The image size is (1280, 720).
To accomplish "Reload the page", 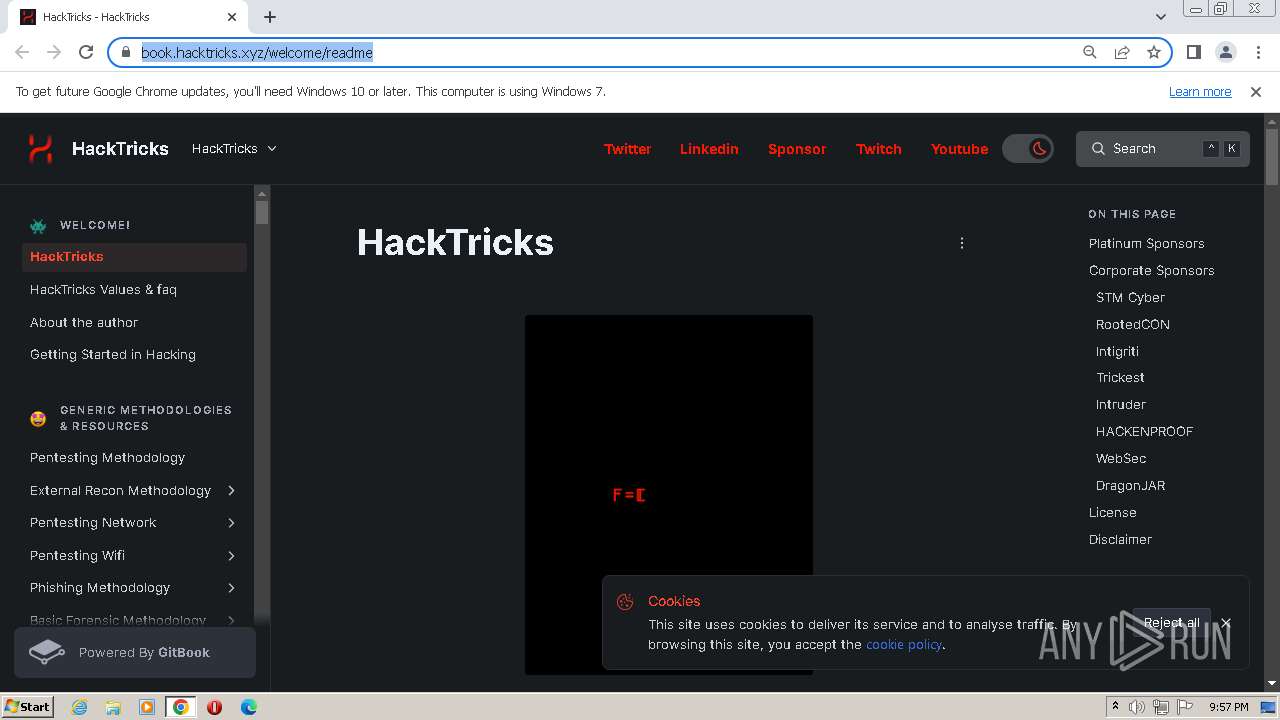I will tap(86, 52).
